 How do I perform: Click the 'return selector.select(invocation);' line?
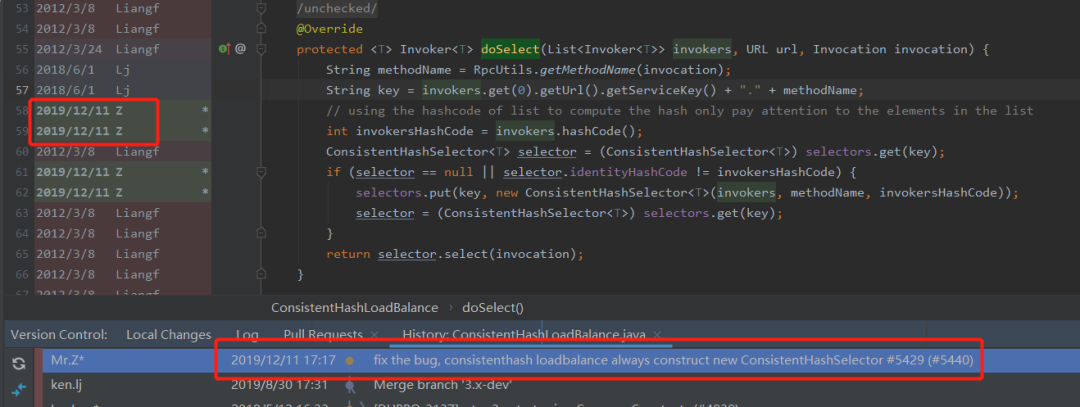click(455, 254)
